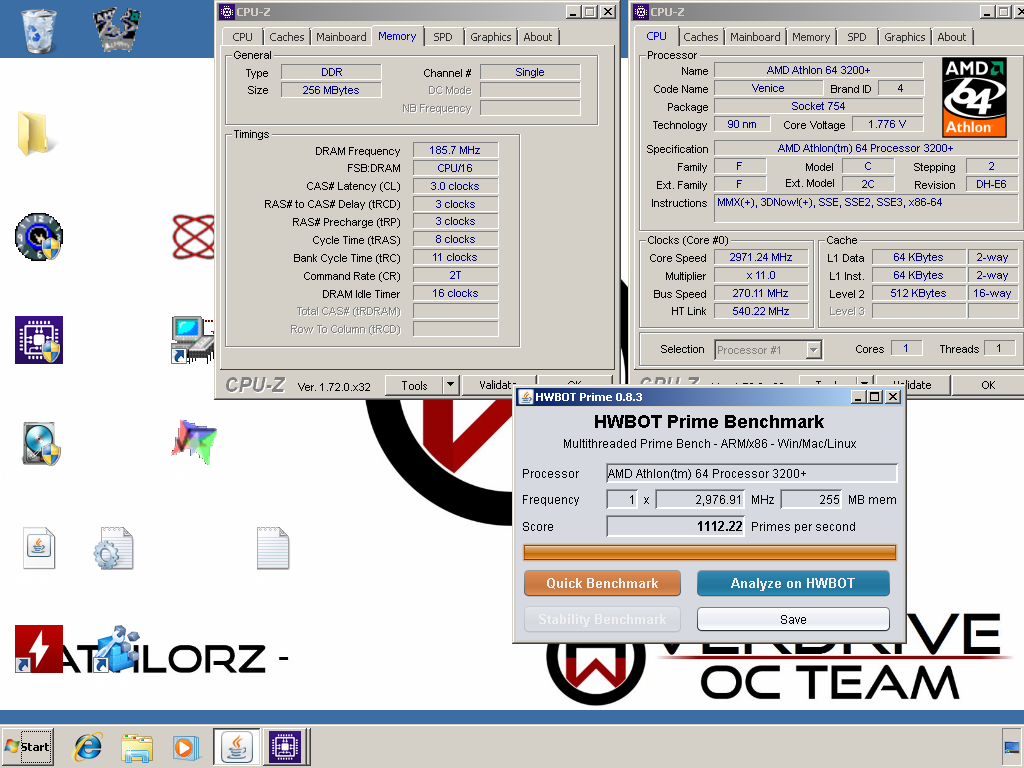Click the orange benchmark progress bar
The image size is (1024, 768).
click(x=710, y=552)
